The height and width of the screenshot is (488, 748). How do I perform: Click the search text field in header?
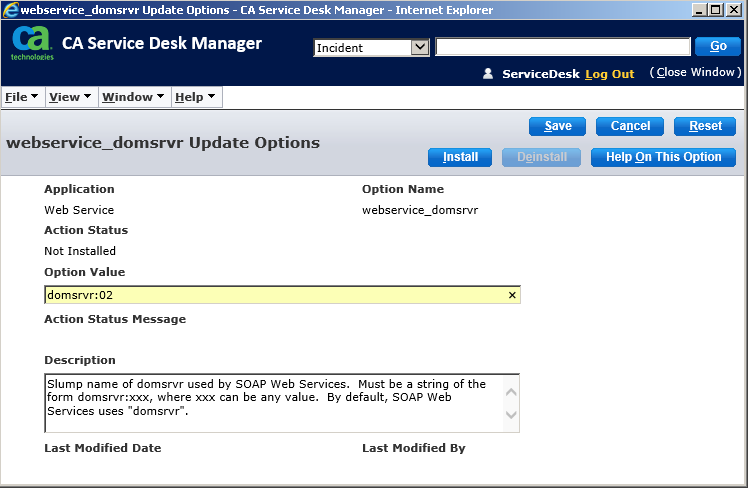click(x=563, y=47)
